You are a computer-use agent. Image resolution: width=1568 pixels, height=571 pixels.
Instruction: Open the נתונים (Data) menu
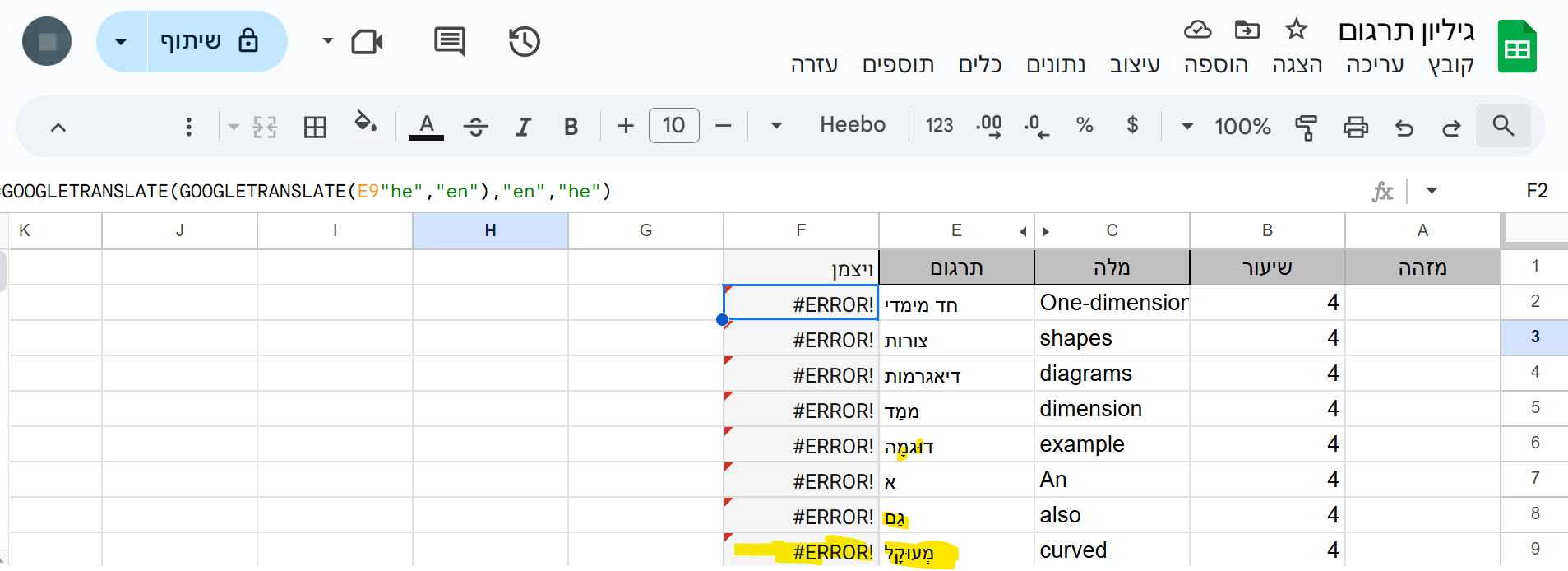[1056, 65]
